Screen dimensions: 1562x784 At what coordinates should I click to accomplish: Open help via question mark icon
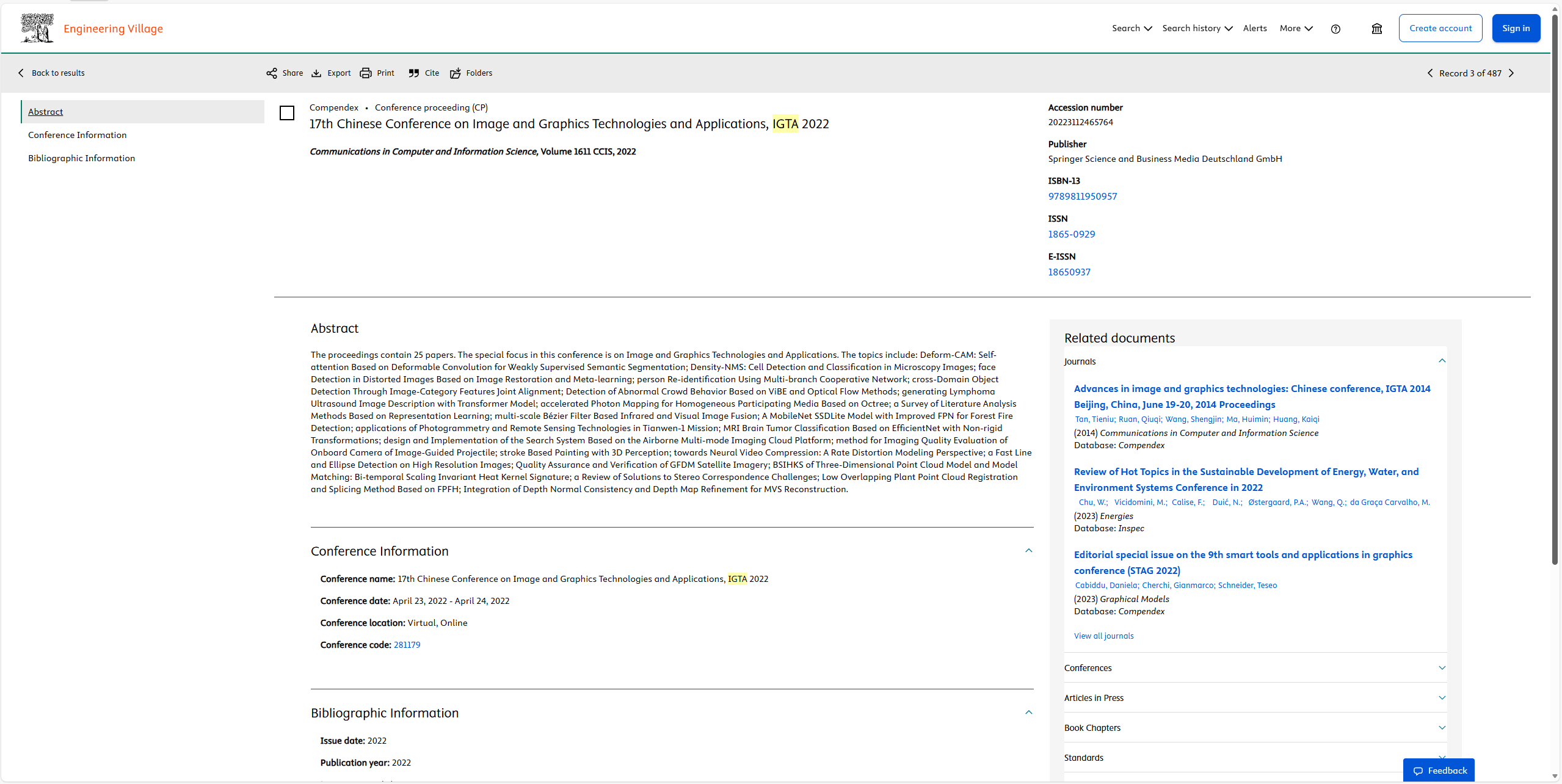1335,29
